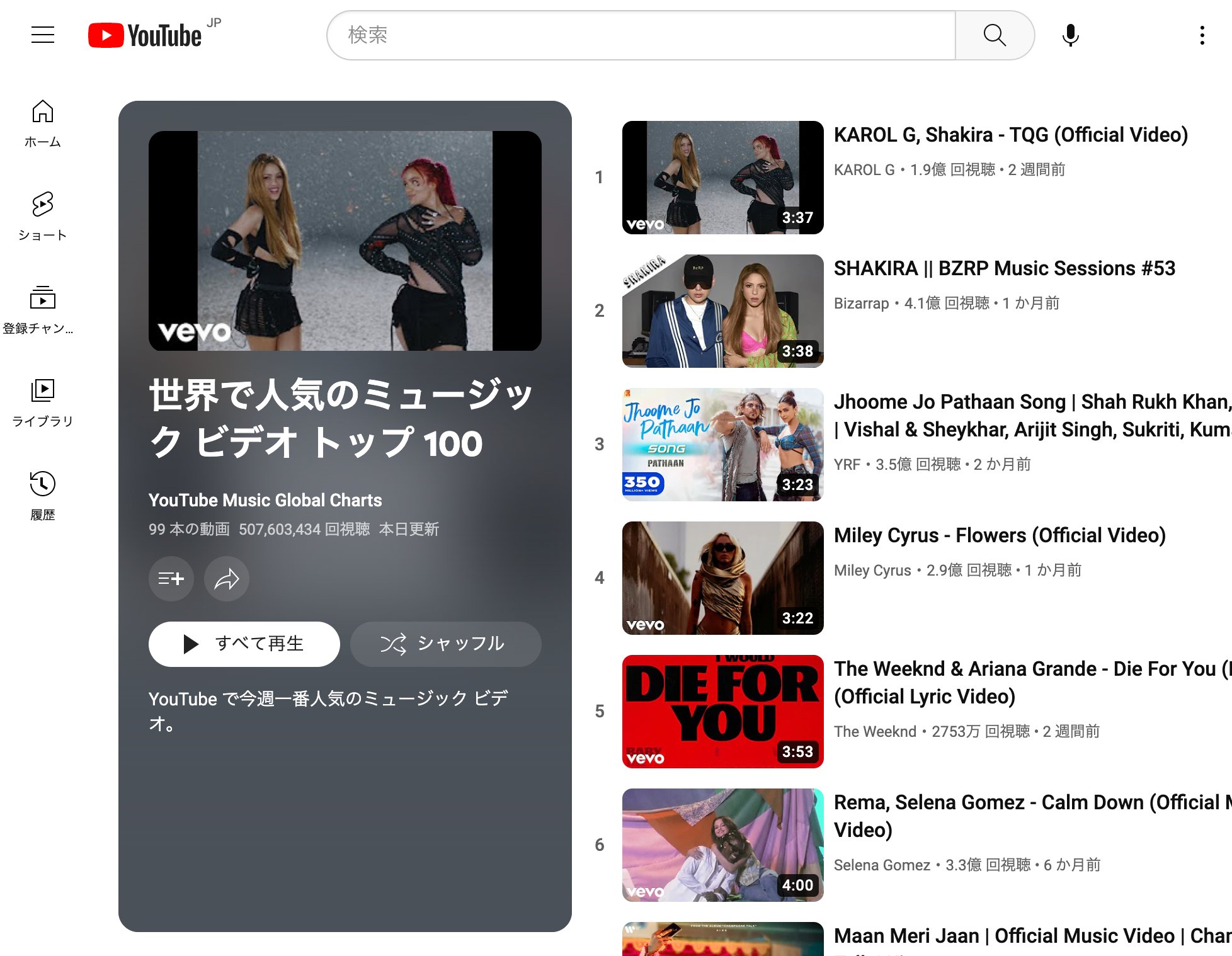Open Shorts (ショート) in sidebar
The width and height of the screenshot is (1232, 956).
pos(43,217)
